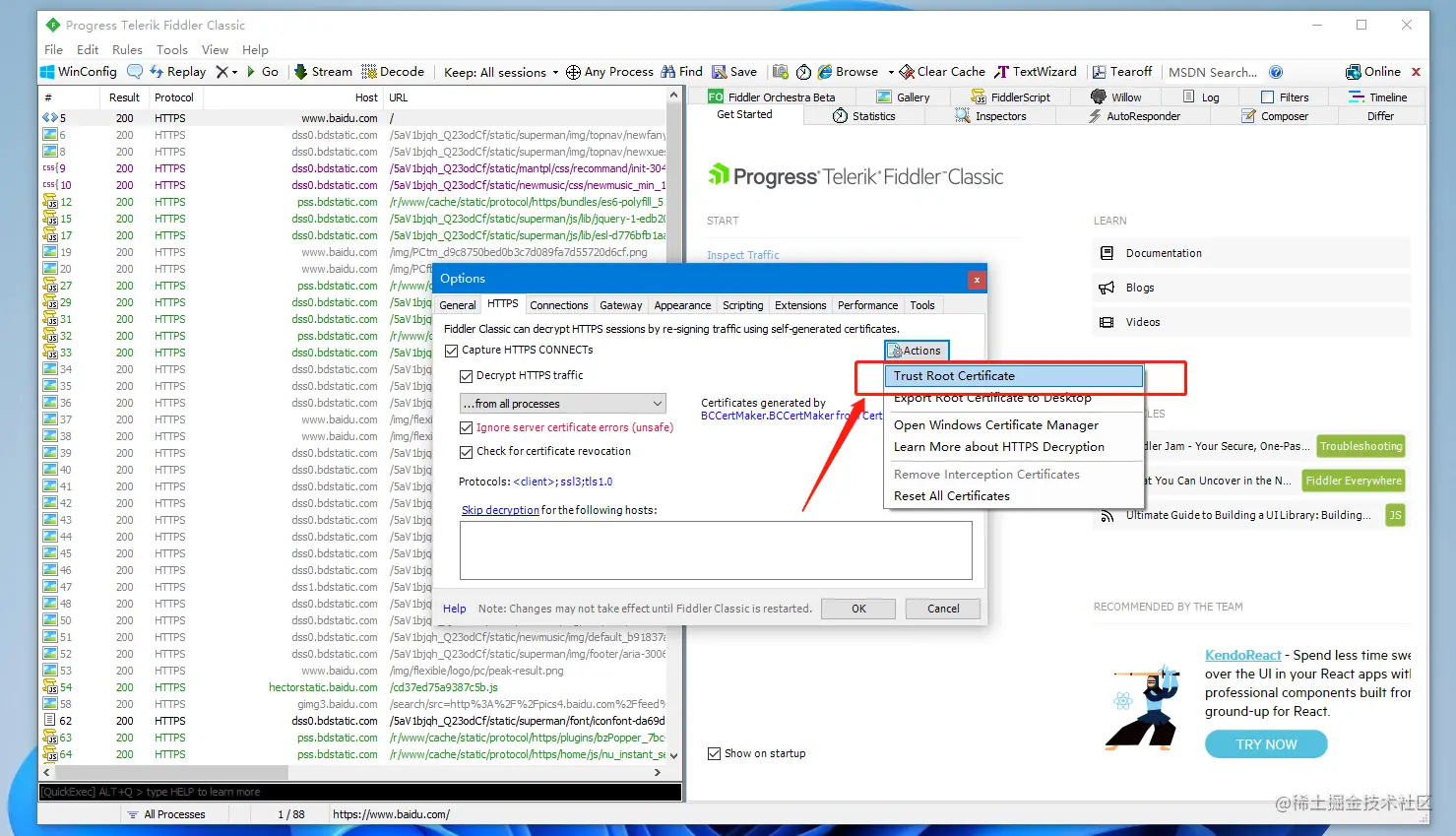Uncheck Decrypt HTTPS traffic
Screen dimensions: 1456x836
pyautogui.click(x=466, y=376)
